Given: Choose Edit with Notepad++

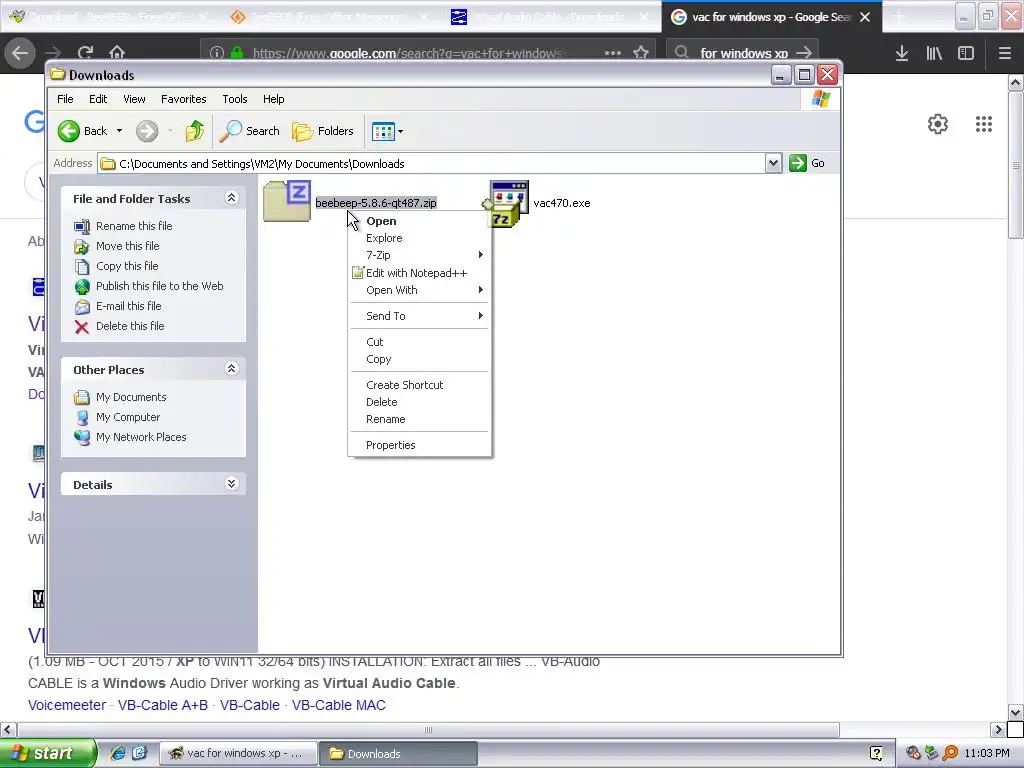Looking at the screenshot, I should point(419,273).
